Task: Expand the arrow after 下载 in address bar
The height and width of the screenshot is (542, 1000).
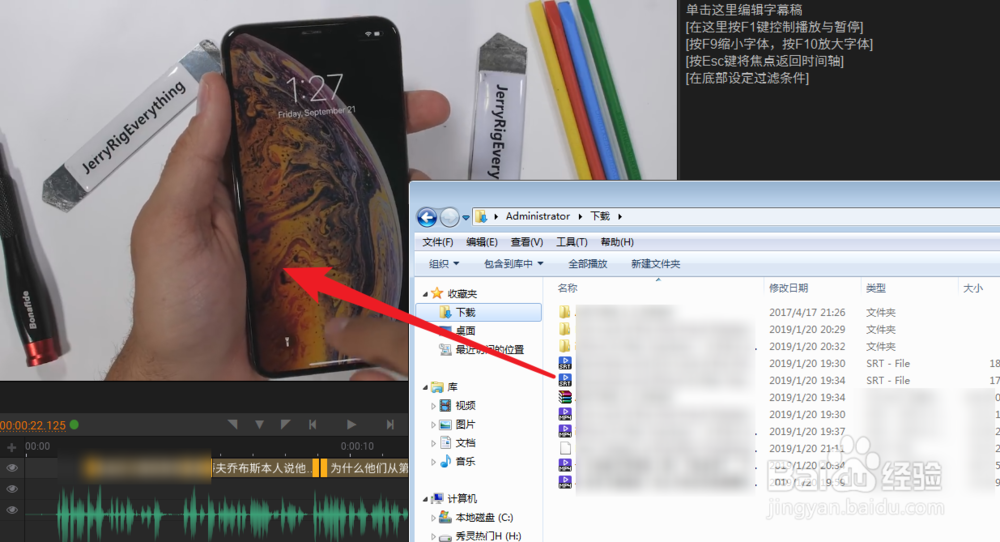Action: [619, 217]
